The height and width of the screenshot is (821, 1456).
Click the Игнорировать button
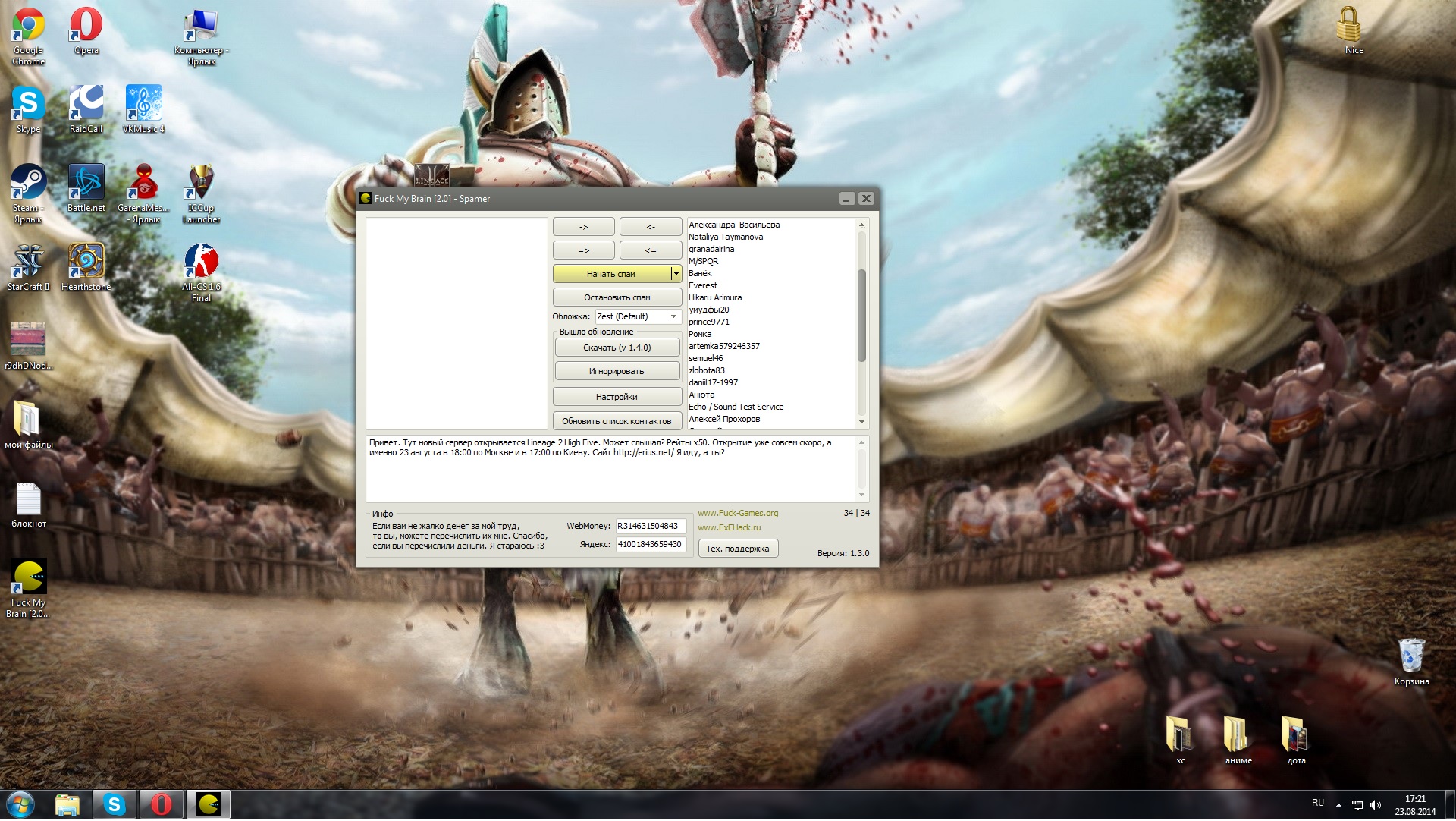(617, 371)
